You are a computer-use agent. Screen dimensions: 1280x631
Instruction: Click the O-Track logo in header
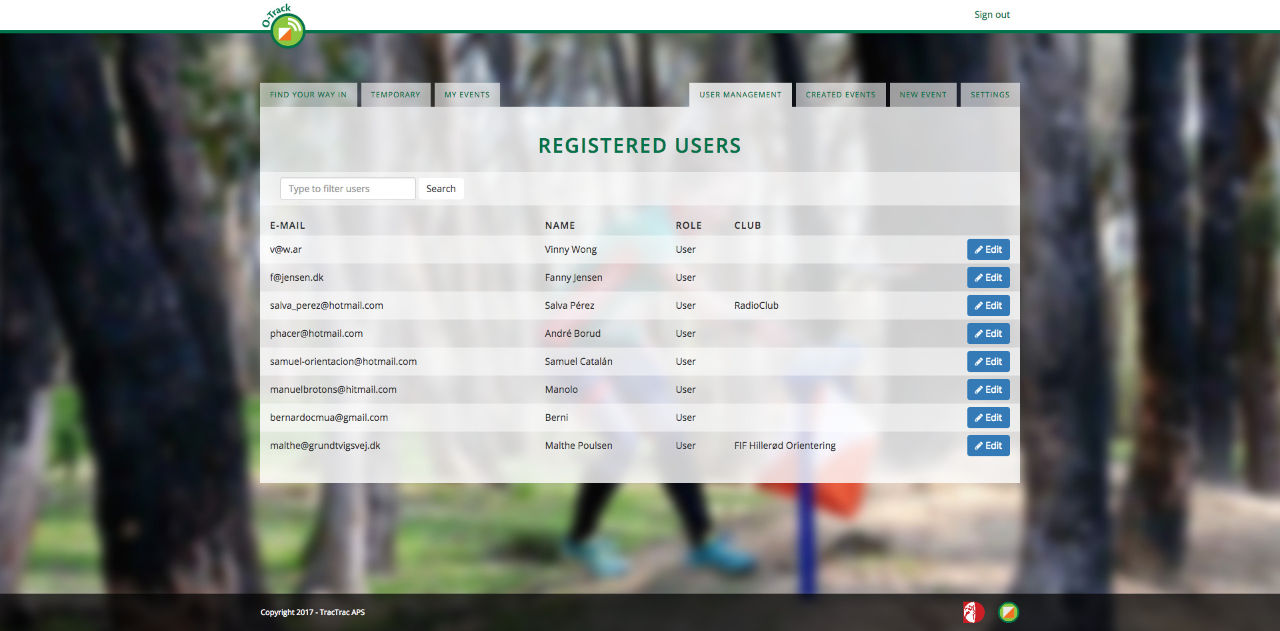click(x=285, y=26)
